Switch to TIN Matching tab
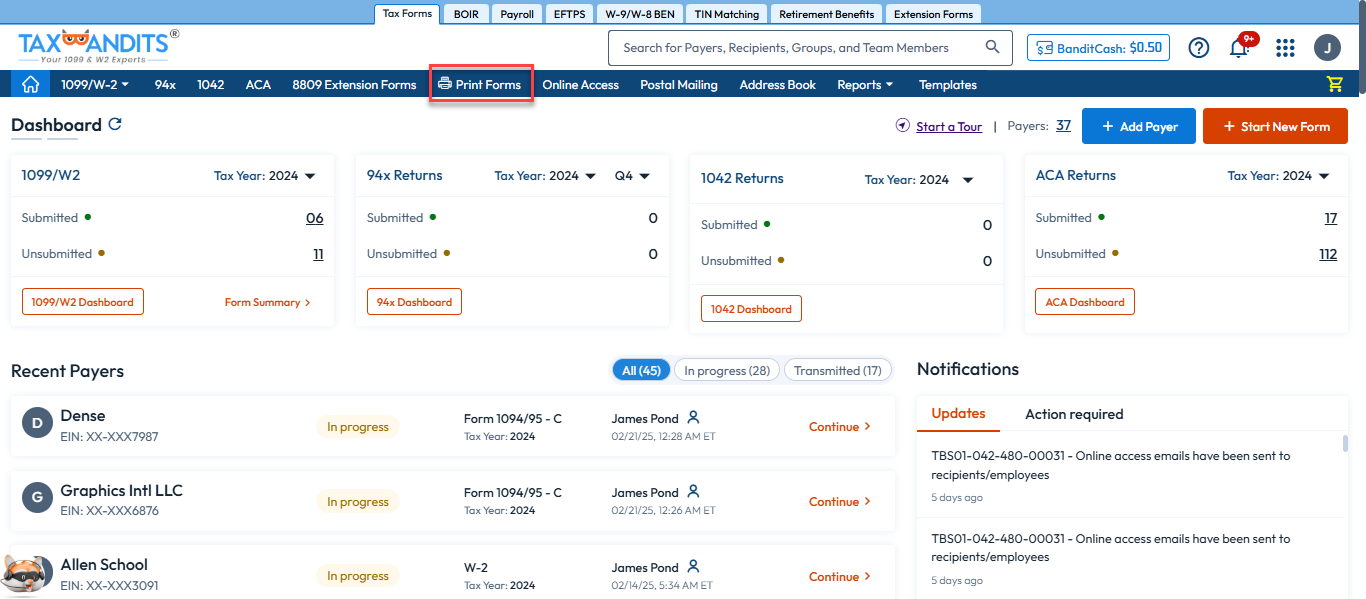 tap(727, 14)
